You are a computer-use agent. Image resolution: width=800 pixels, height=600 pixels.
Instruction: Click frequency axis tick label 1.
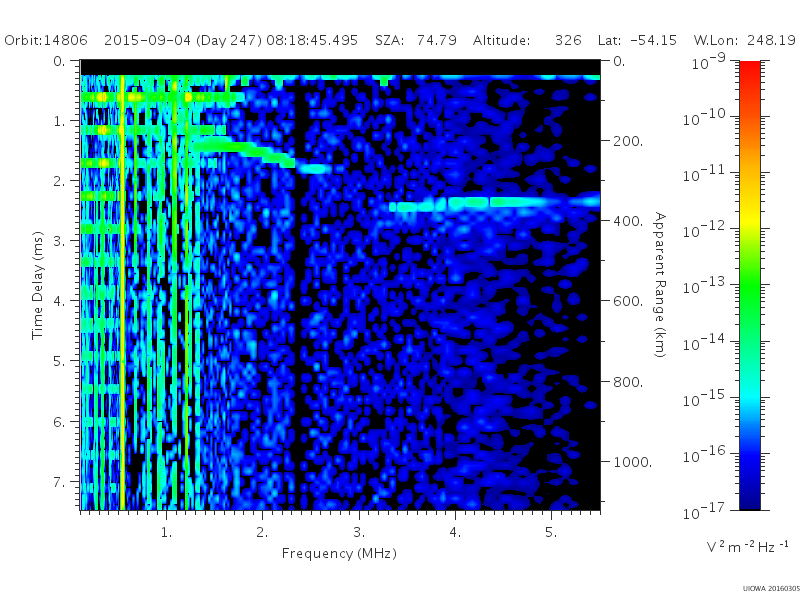pos(167,532)
